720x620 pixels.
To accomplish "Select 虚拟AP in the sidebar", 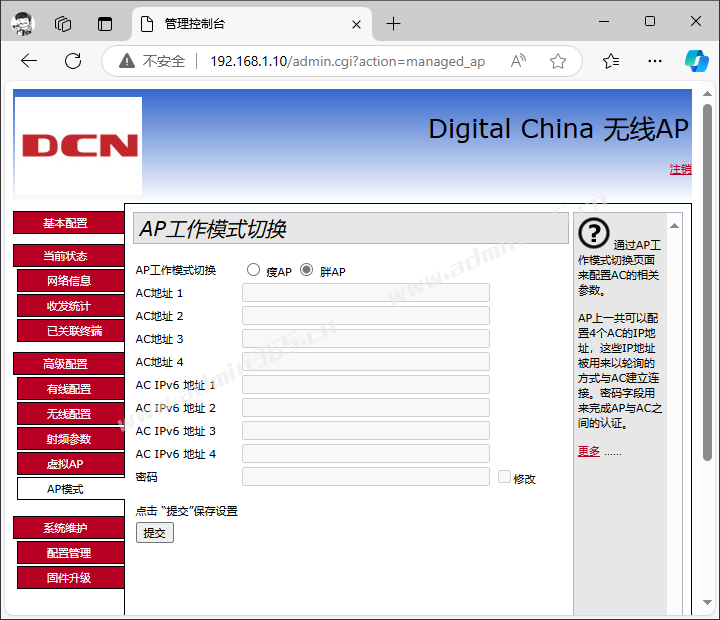I will [x=71, y=464].
